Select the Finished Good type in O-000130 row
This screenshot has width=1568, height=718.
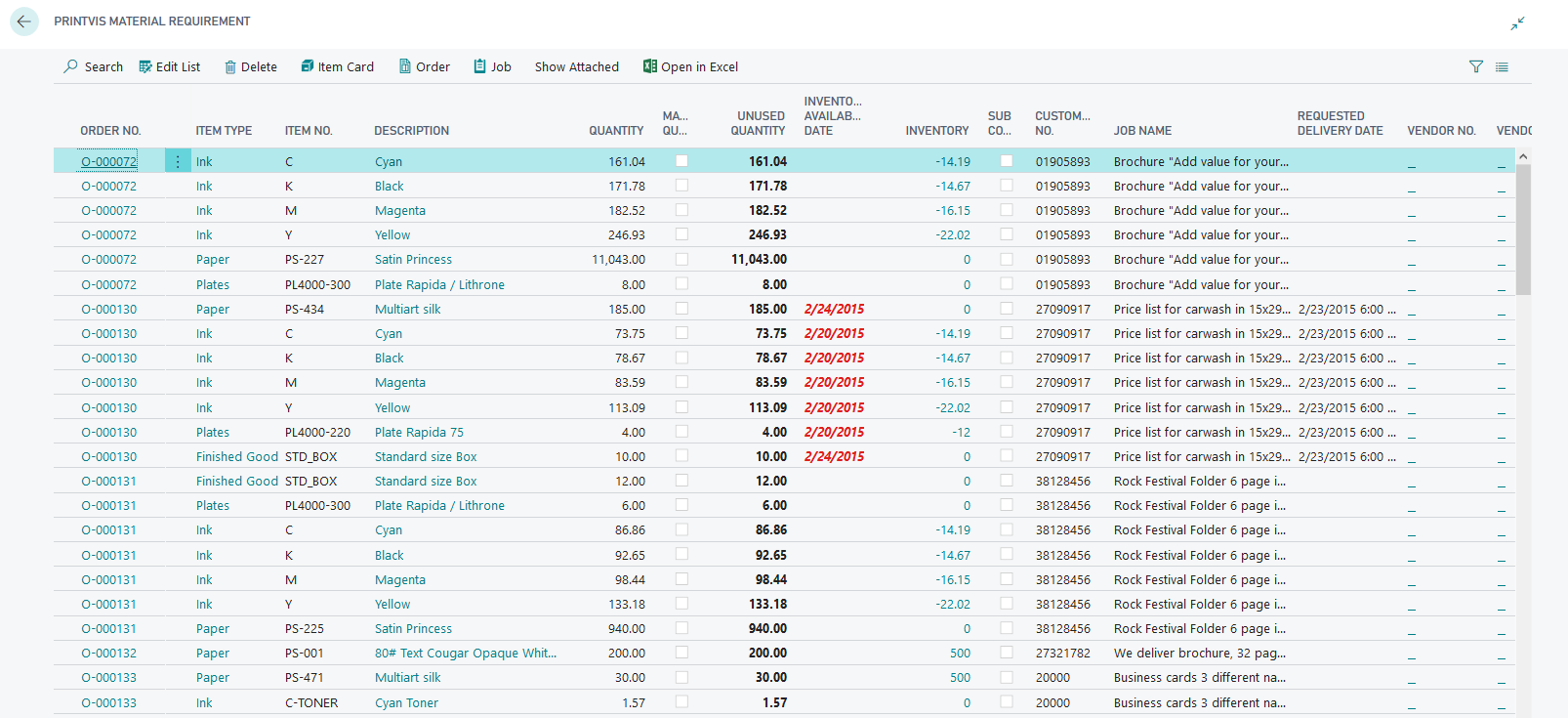(237, 456)
